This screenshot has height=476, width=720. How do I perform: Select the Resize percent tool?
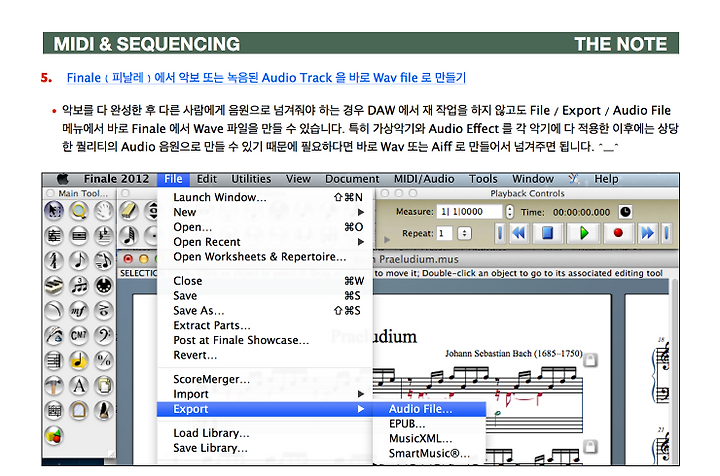(x=104, y=360)
